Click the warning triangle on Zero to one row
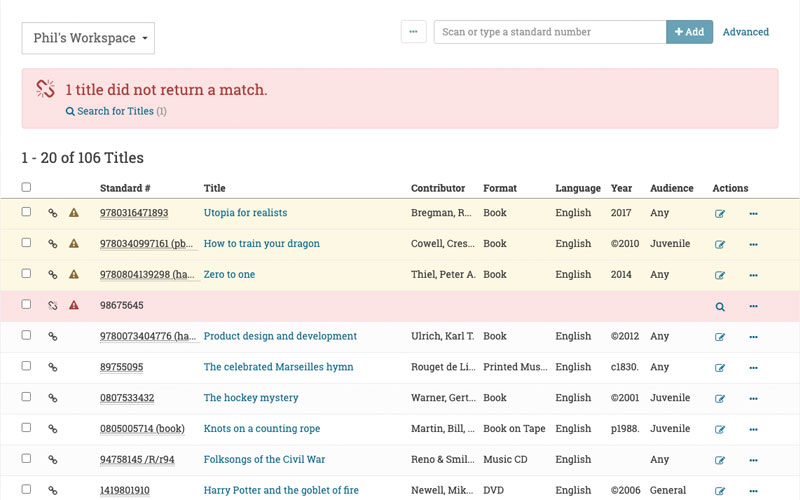The height and width of the screenshot is (500, 800). point(74,274)
